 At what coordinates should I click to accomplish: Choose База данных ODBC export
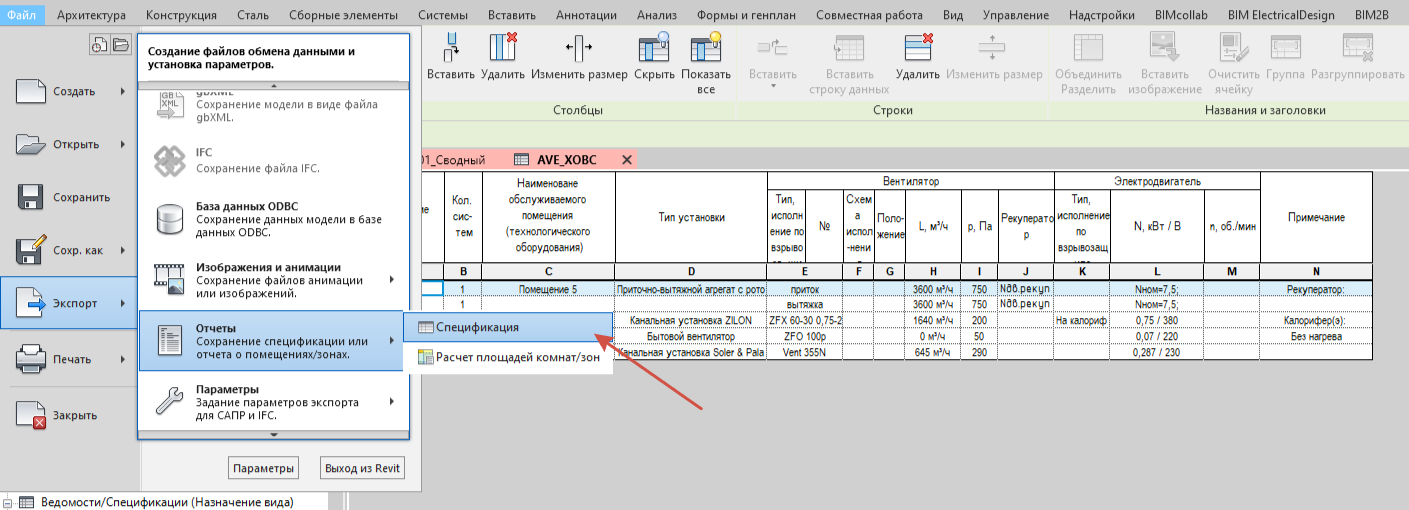[x=274, y=219]
